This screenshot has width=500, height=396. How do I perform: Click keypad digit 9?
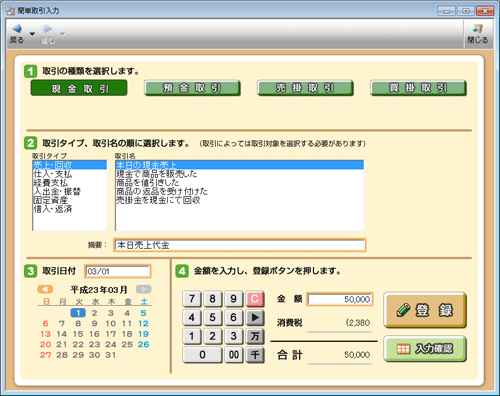tap(233, 299)
